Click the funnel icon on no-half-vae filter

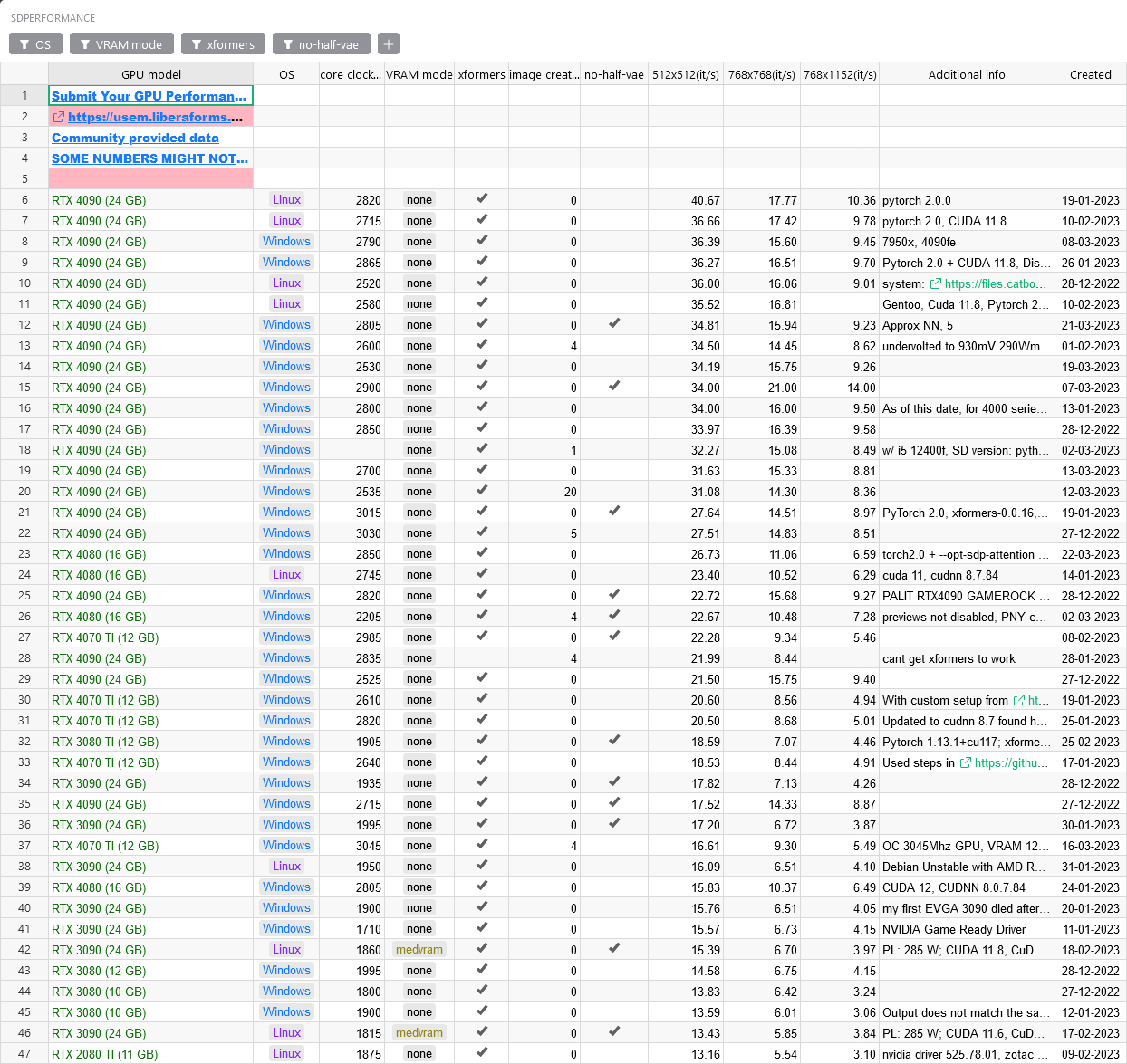288,44
